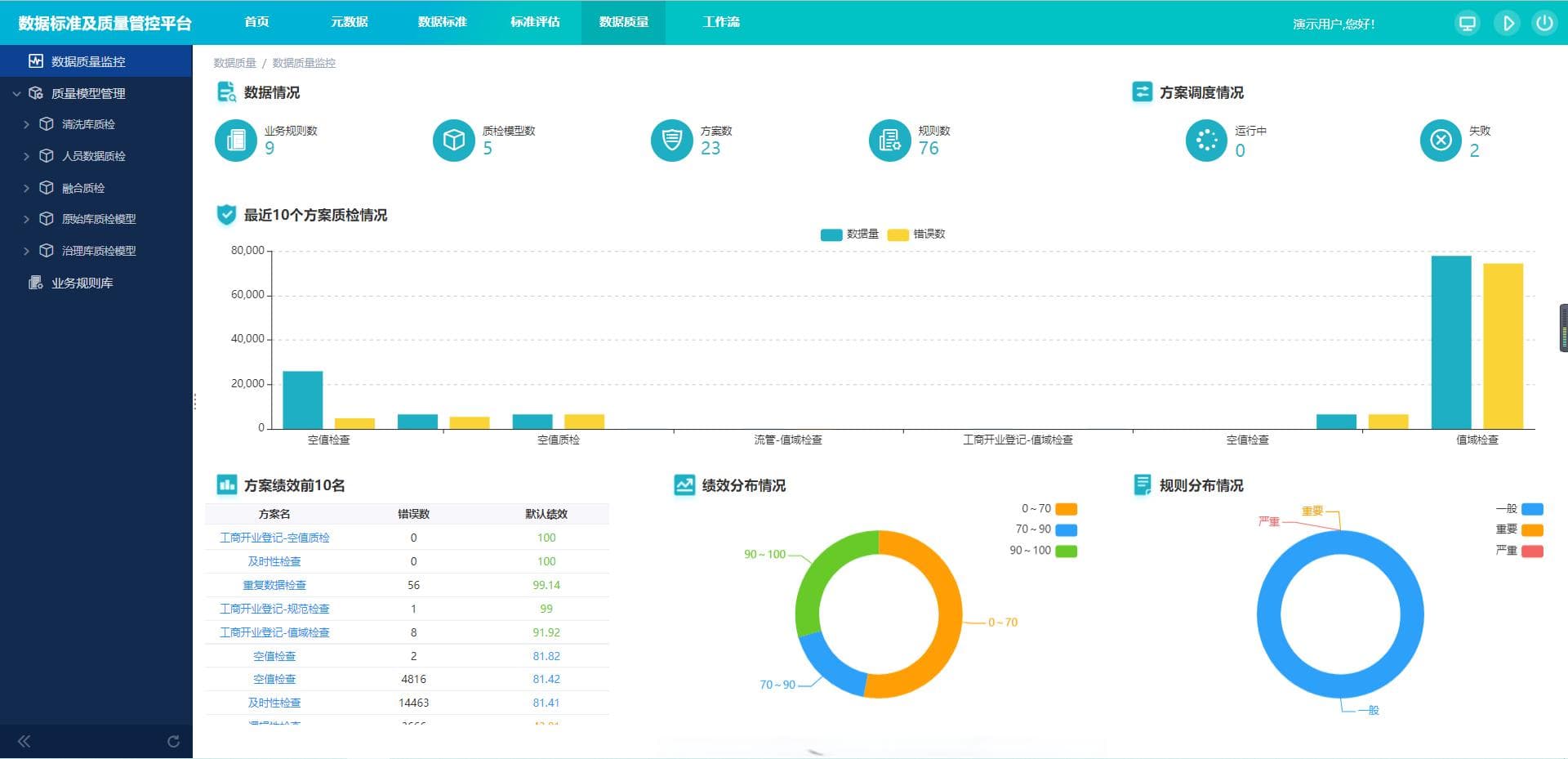Toggle 重要 legend in 规则分布 chart
1568x759 pixels.
tap(1519, 529)
